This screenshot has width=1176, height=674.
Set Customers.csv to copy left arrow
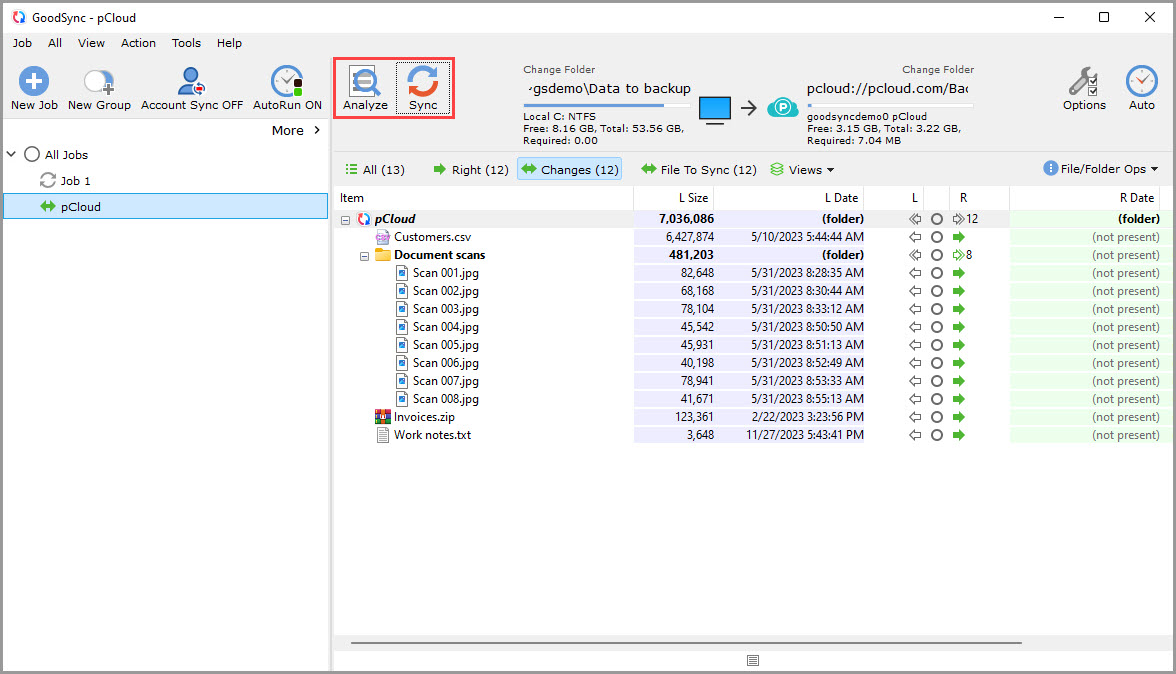click(x=915, y=237)
